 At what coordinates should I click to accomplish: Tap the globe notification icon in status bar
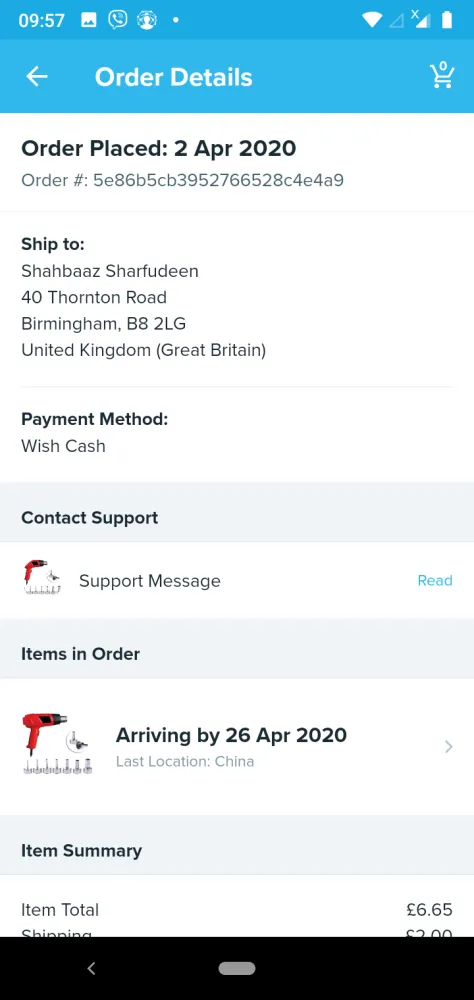tap(147, 20)
